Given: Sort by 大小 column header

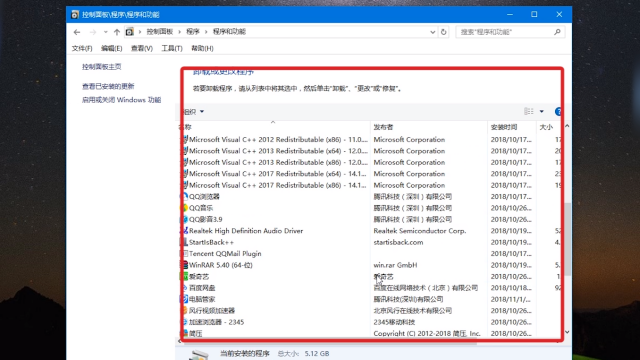Looking at the screenshot, I should click(x=546, y=127).
